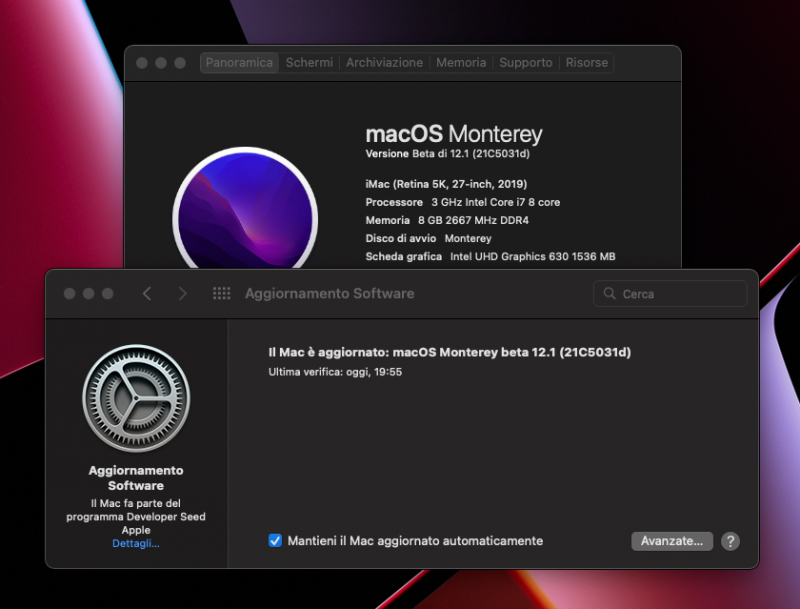Click 'macOS Monterey' title text
The height and width of the screenshot is (609, 800).
tap(454, 134)
